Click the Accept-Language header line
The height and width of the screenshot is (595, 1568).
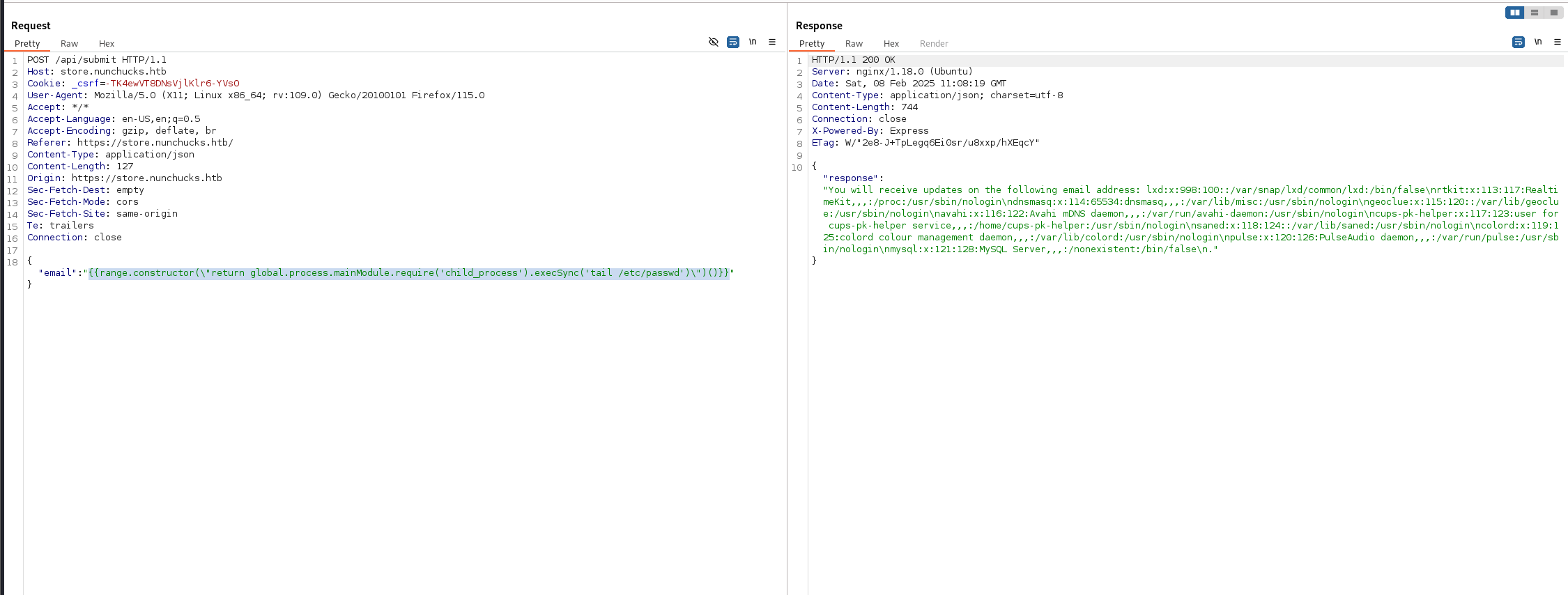[x=114, y=119]
